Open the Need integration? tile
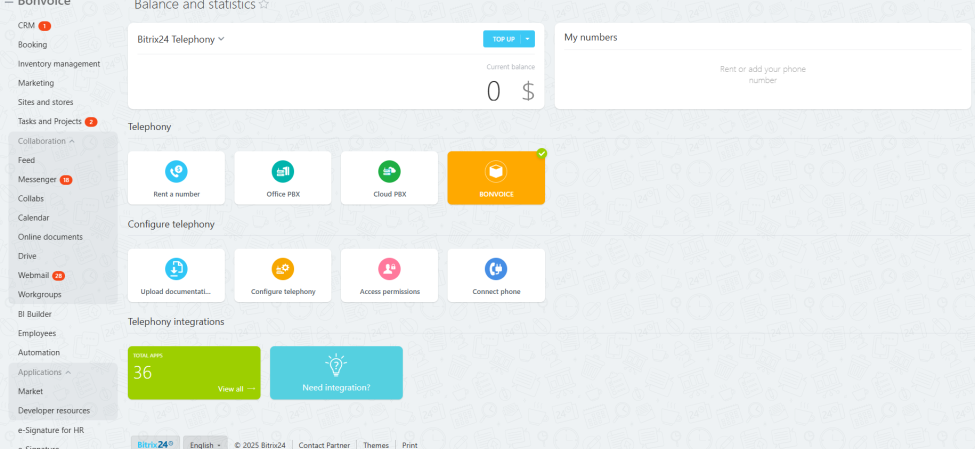Screen dimensions: 975x449 [336, 373]
